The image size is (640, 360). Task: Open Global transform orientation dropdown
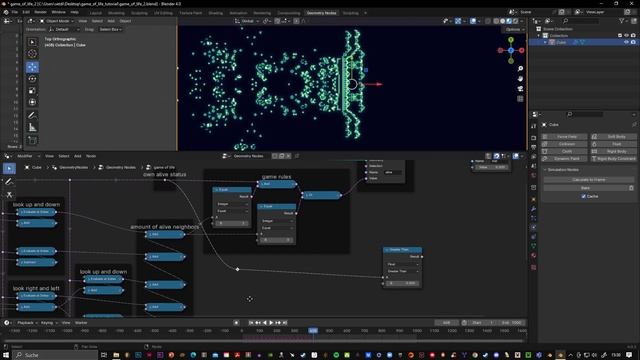[248, 21]
